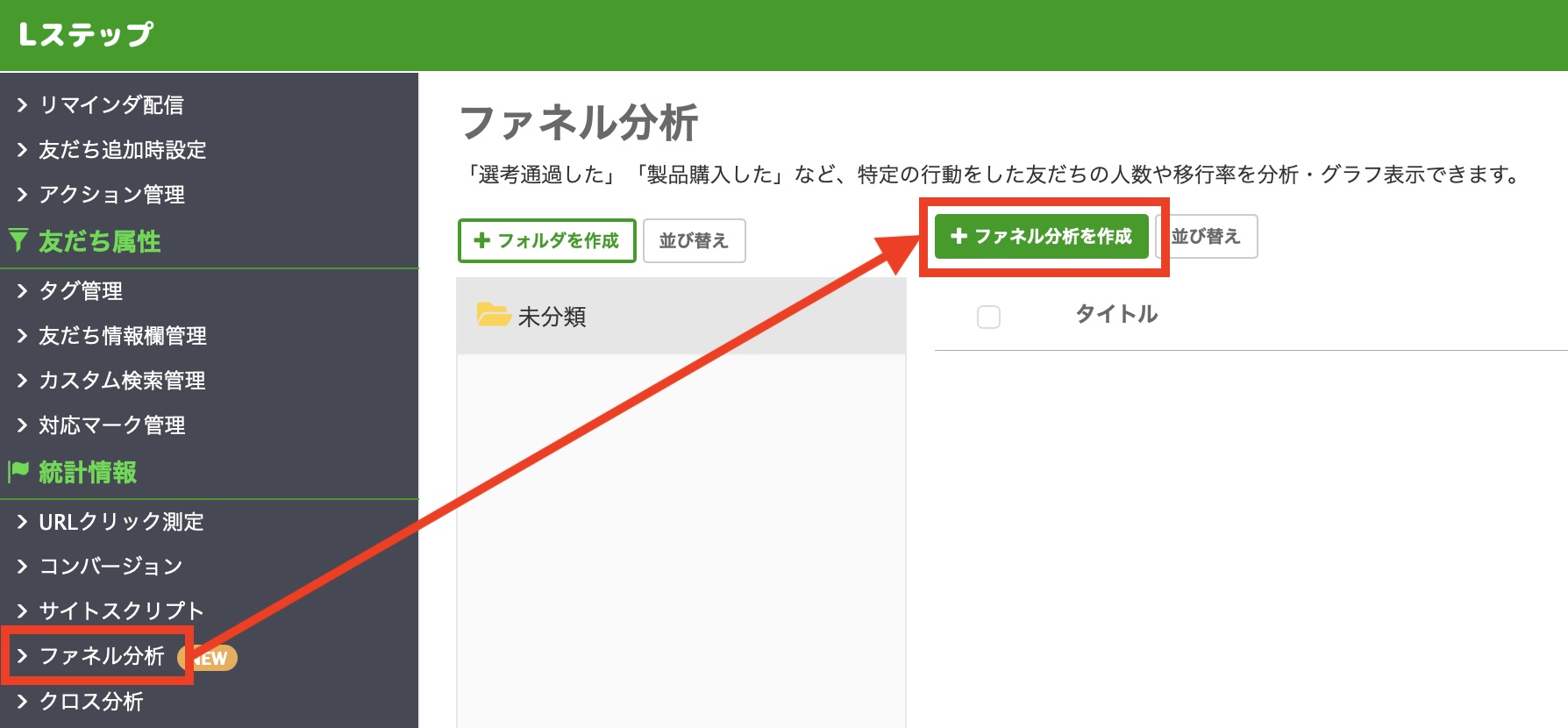
Task: Click the Lステップ logo in header
Action: tap(86, 34)
